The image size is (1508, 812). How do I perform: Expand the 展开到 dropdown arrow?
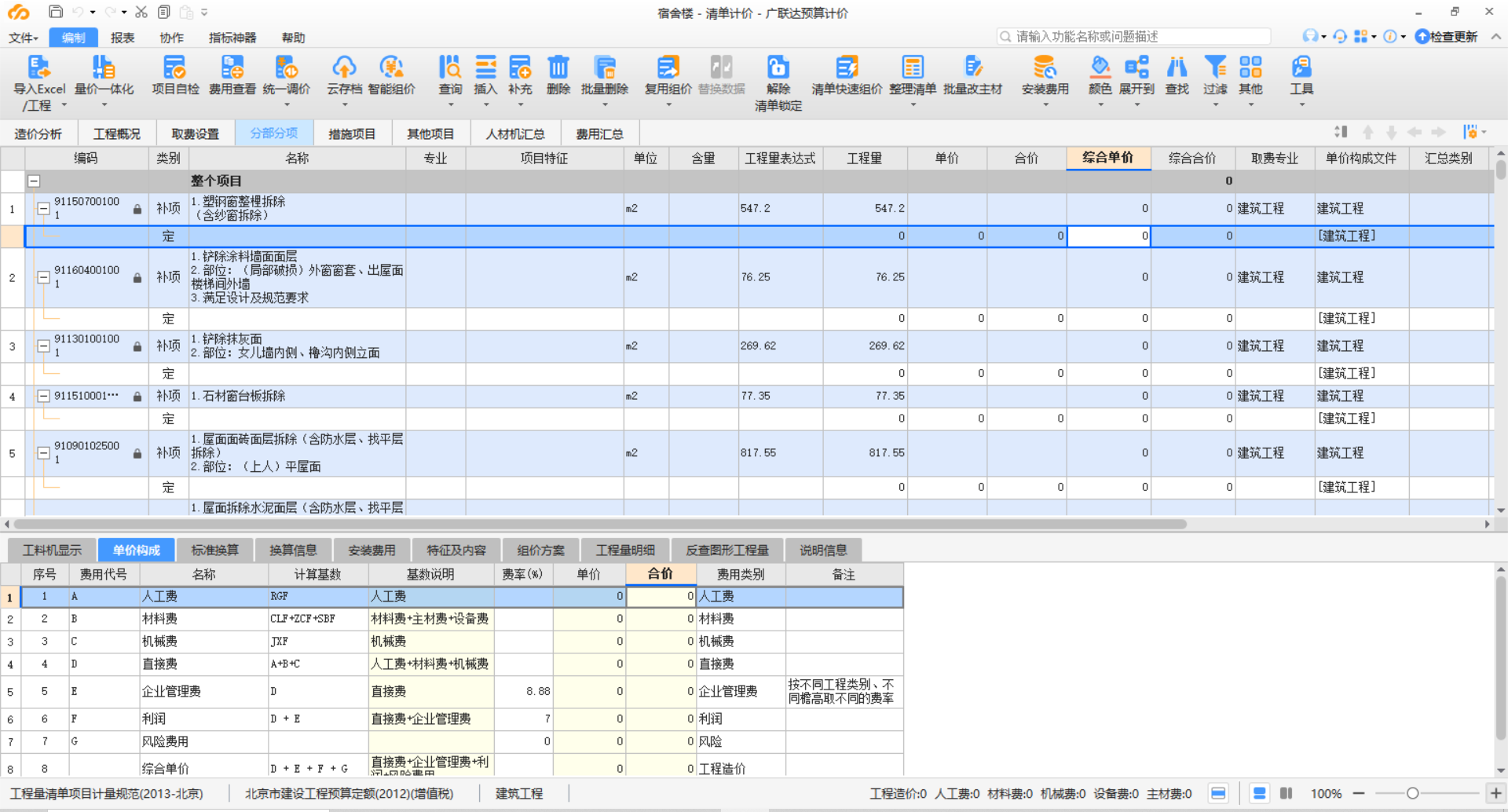(x=1136, y=105)
